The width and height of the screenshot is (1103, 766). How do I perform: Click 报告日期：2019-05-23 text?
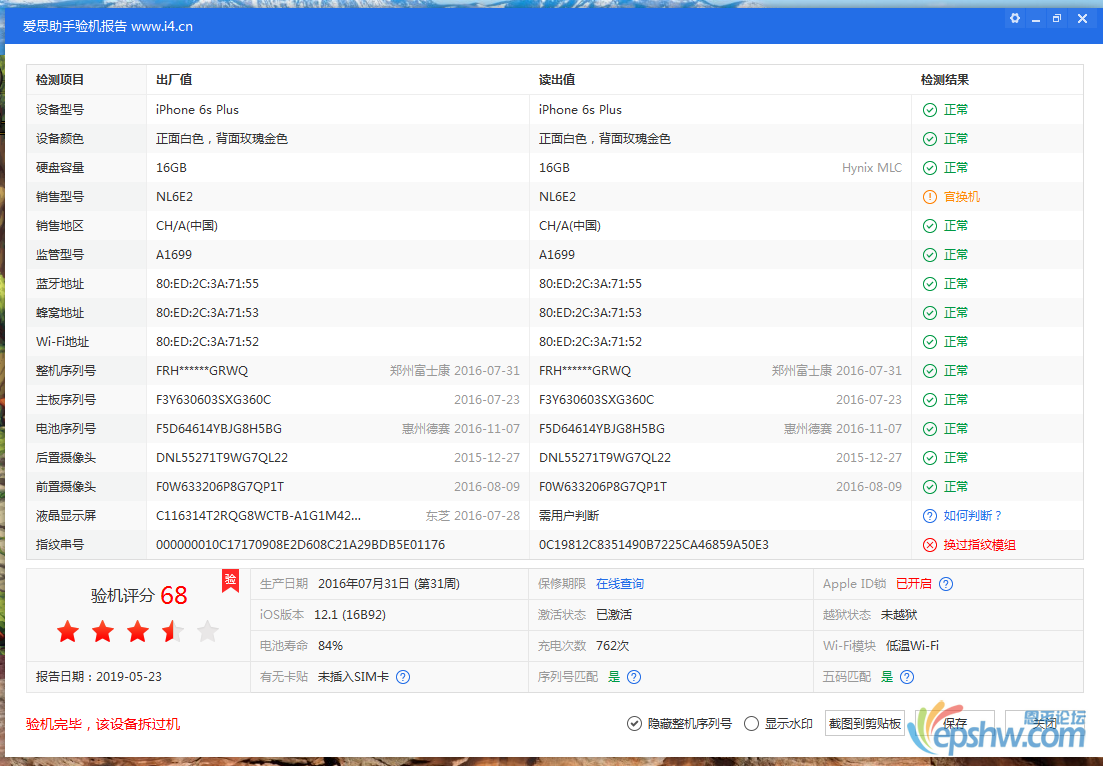(99, 677)
